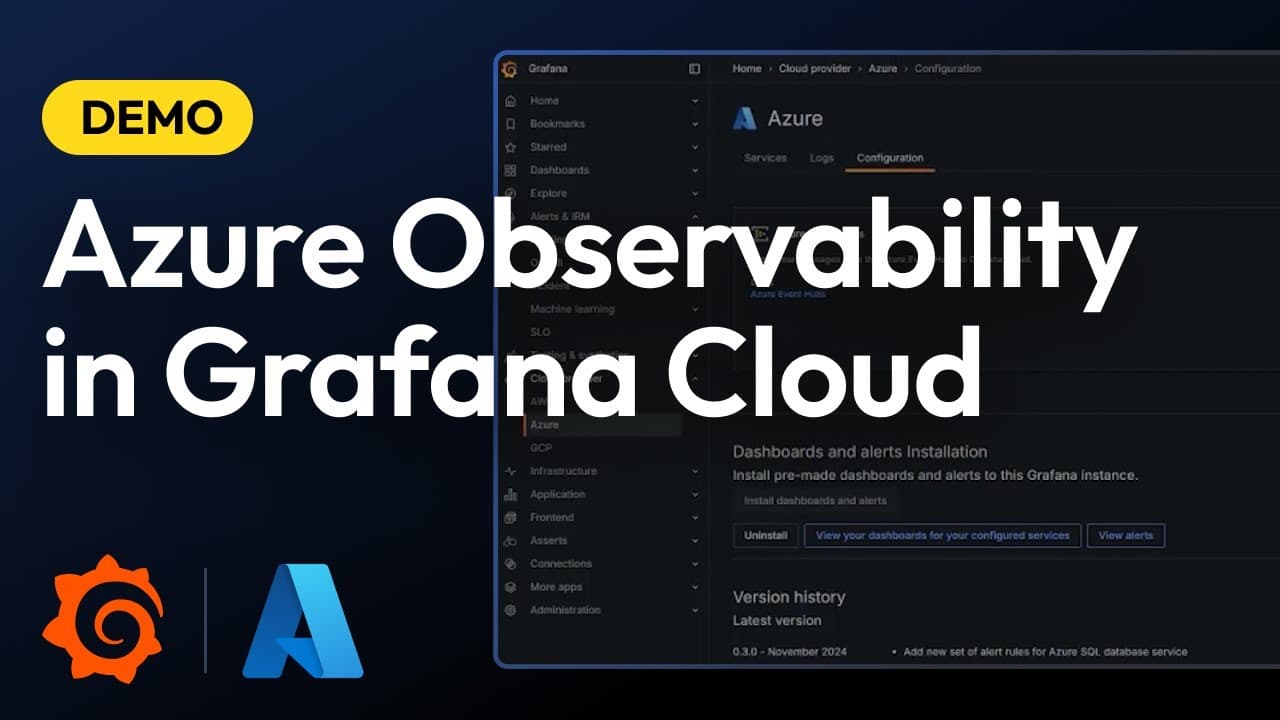Expand the Asserts section chevron
This screenshot has width=1280, height=720.
pyautogui.click(x=695, y=541)
